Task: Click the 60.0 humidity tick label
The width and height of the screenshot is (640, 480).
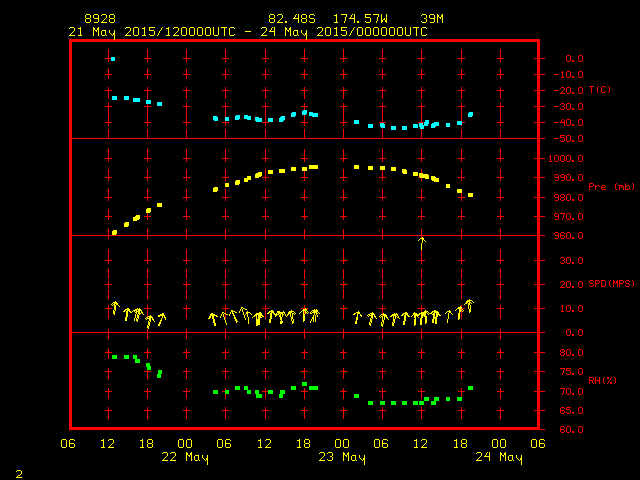Action: click(x=571, y=430)
